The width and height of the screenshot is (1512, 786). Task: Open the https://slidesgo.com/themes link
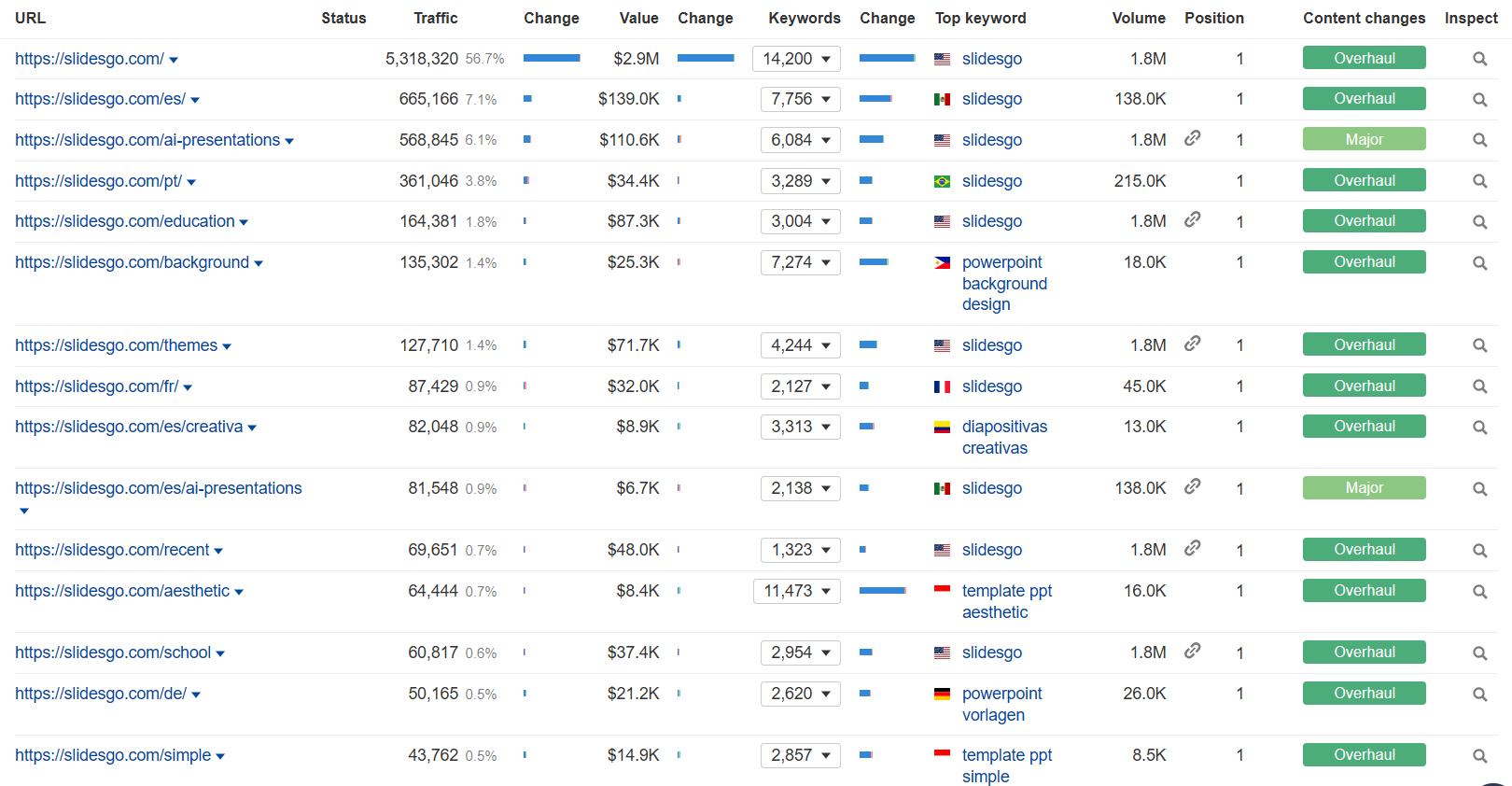pos(116,345)
